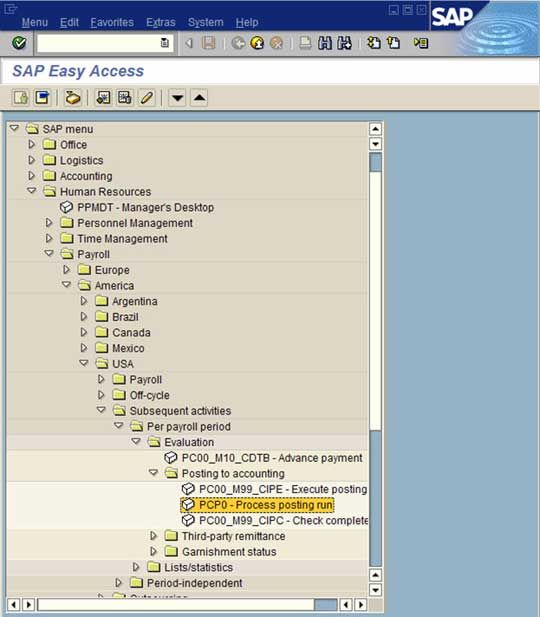540x617 pixels.
Task: Click the yellow Exit icon in toolbar
Action: [257, 42]
